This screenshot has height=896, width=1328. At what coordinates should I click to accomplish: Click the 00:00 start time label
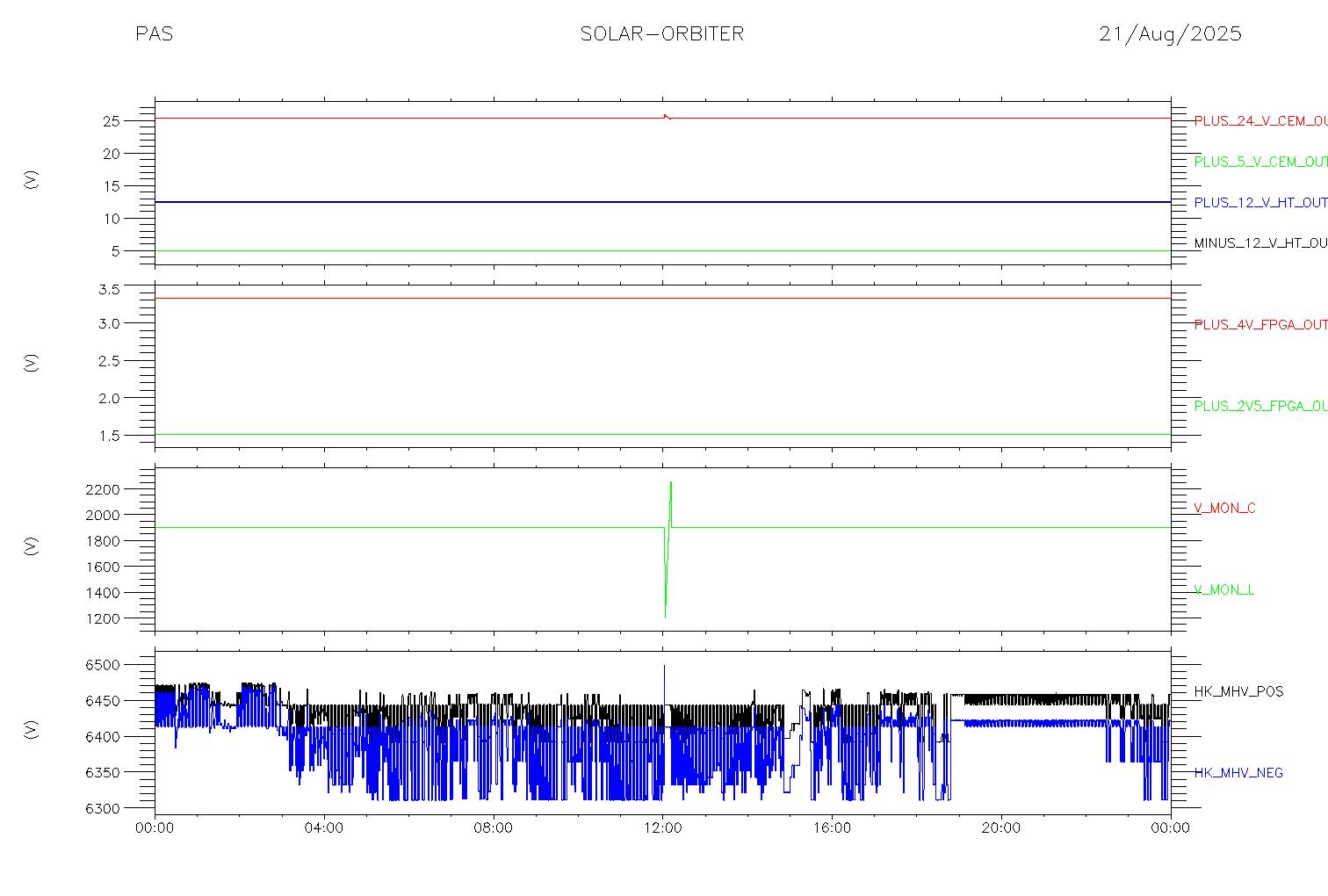[155, 828]
